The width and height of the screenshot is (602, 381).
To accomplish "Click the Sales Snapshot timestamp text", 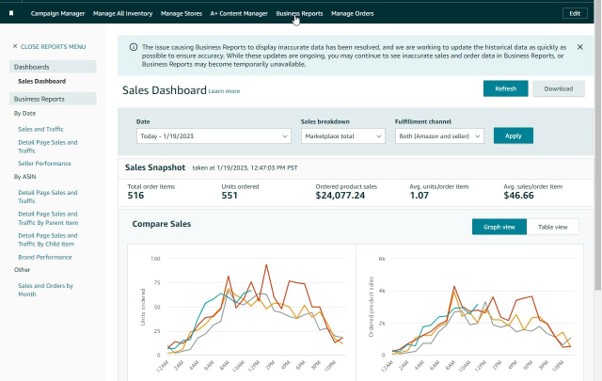I will coord(245,168).
